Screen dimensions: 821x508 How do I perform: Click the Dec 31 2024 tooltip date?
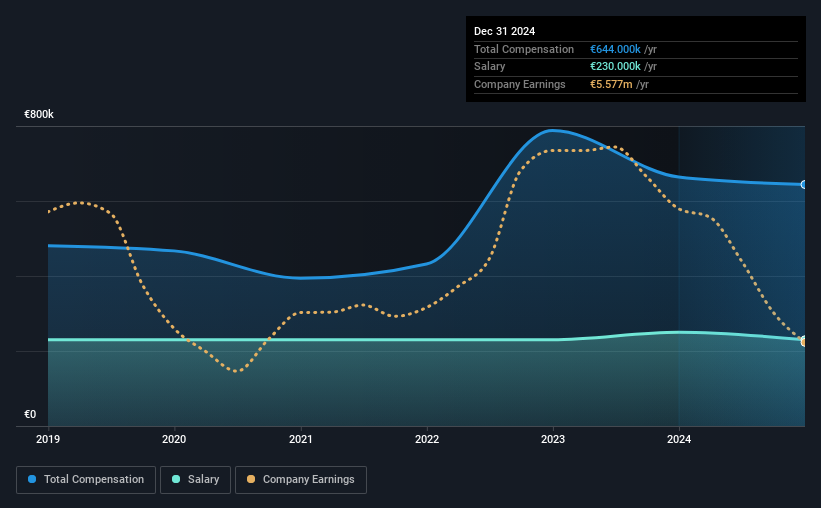pos(504,31)
